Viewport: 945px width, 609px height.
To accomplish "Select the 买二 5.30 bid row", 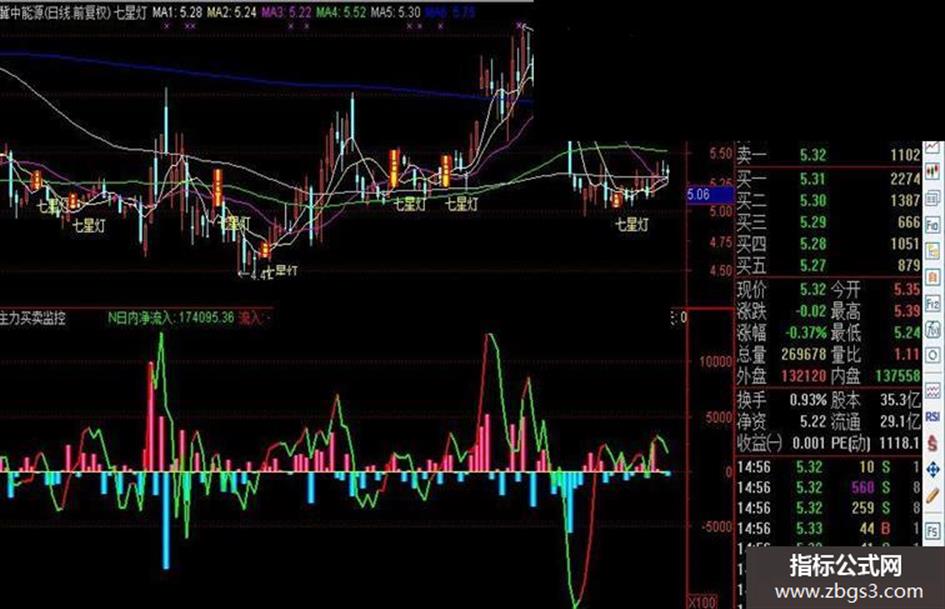I will pyautogui.click(x=829, y=200).
